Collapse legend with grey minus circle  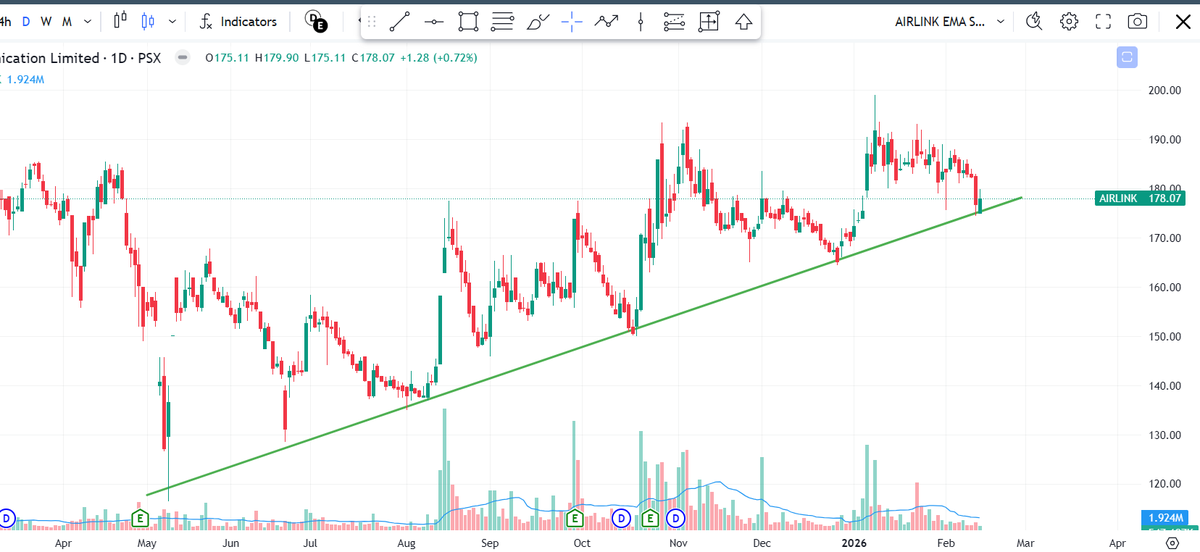183,58
